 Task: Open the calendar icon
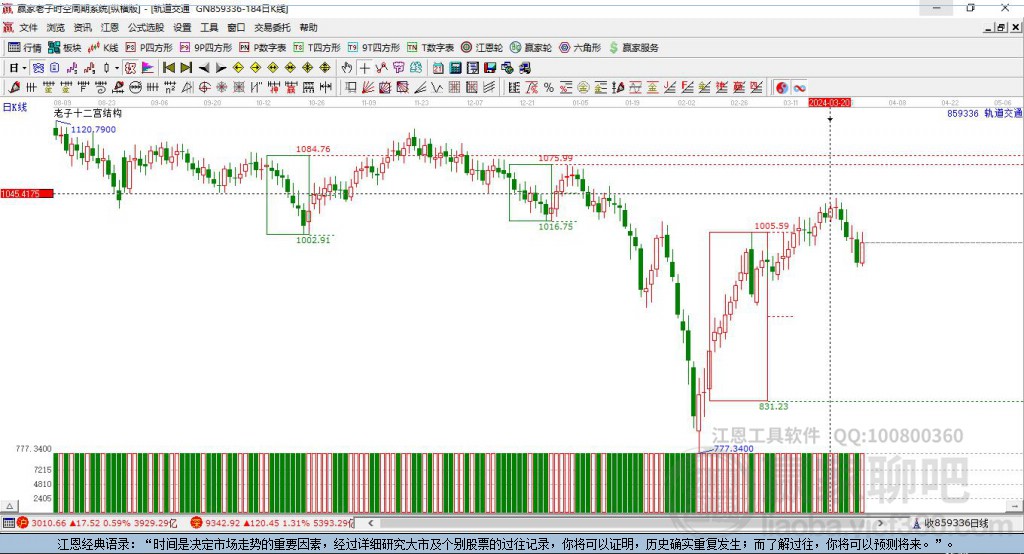click(x=438, y=68)
